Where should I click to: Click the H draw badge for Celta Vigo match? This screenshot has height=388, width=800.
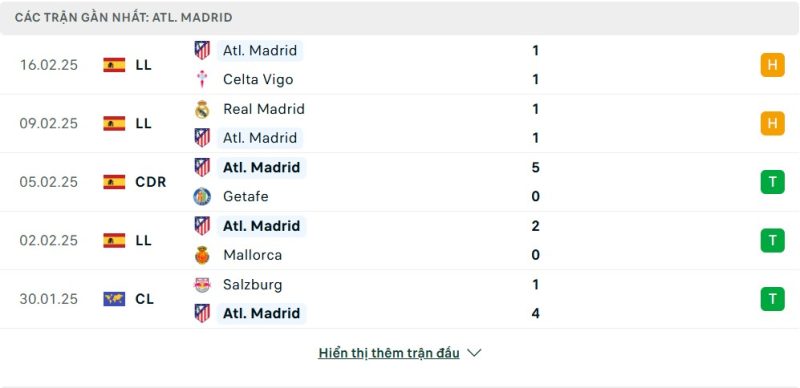[772, 65]
